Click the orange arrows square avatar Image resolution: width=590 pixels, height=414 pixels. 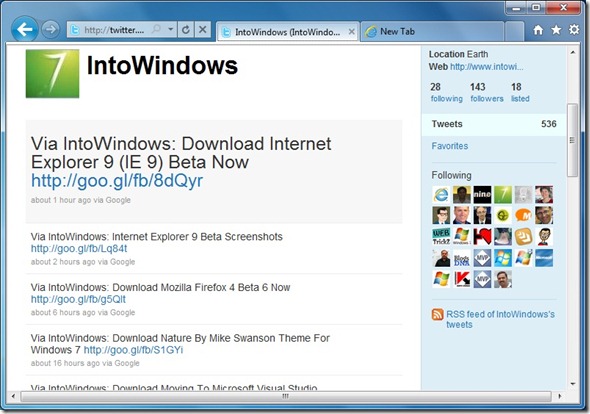click(x=523, y=237)
